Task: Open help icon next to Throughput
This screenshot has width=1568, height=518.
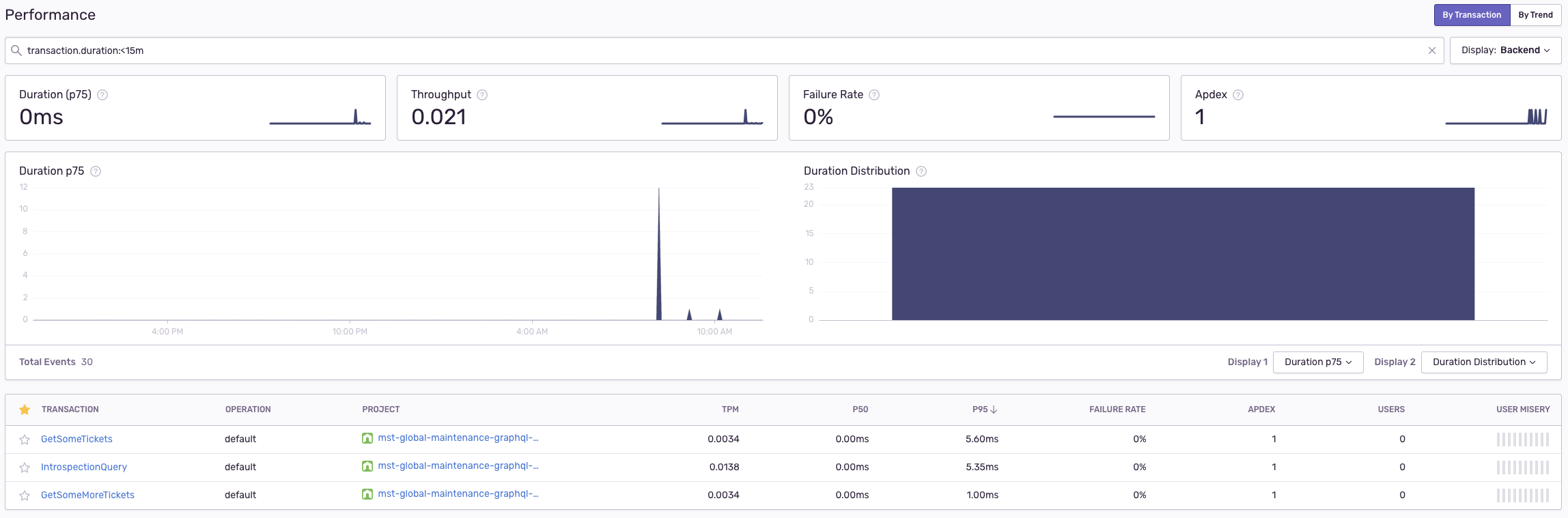Action: [x=482, y=95]
